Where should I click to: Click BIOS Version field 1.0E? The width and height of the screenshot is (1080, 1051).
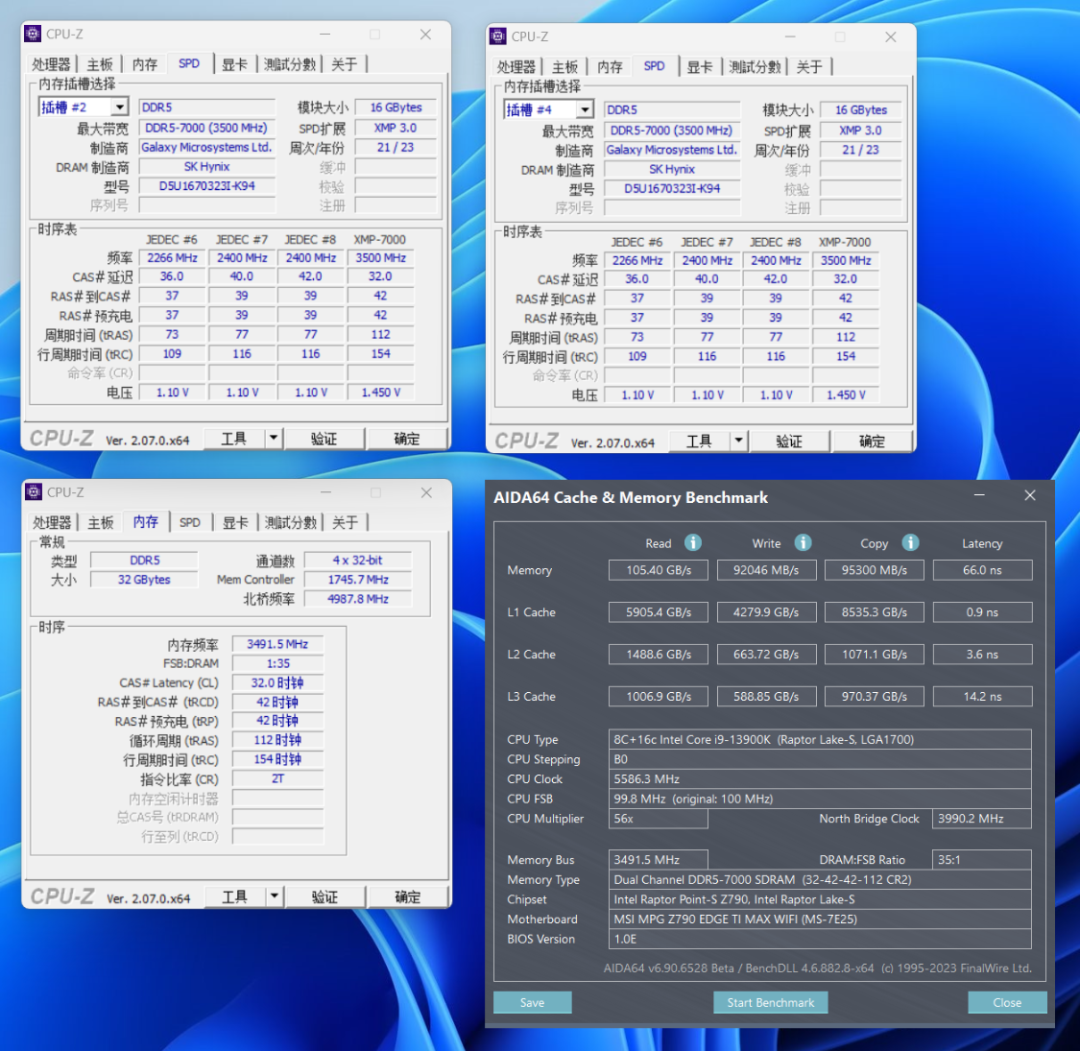click(x=820, y=939)
